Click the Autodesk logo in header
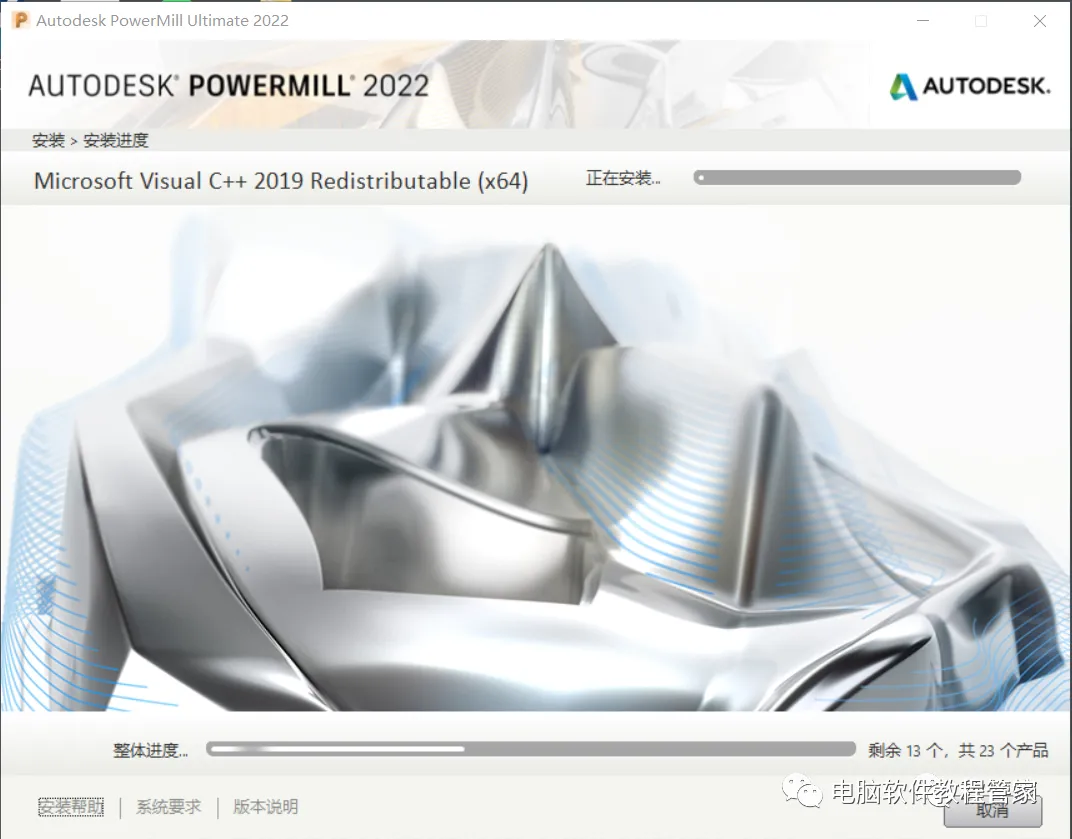Image resolution: width=1072 pixels, height=839 pixels. click(969, 86)
